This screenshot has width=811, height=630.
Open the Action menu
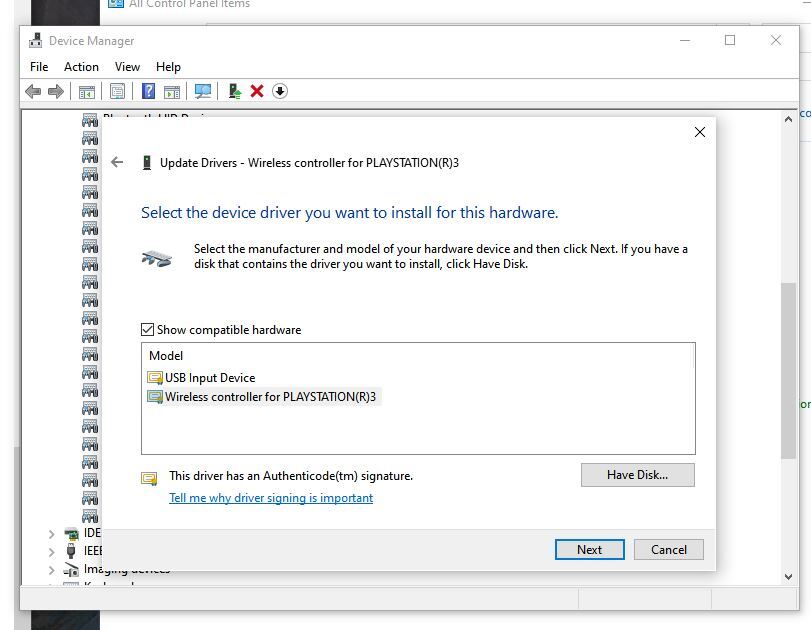pos(81,67)
